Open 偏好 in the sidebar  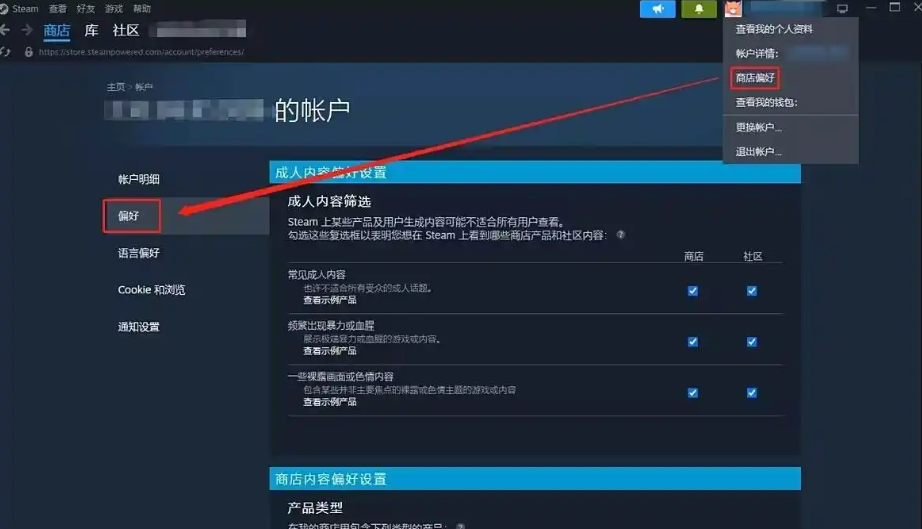pos(128,216)
